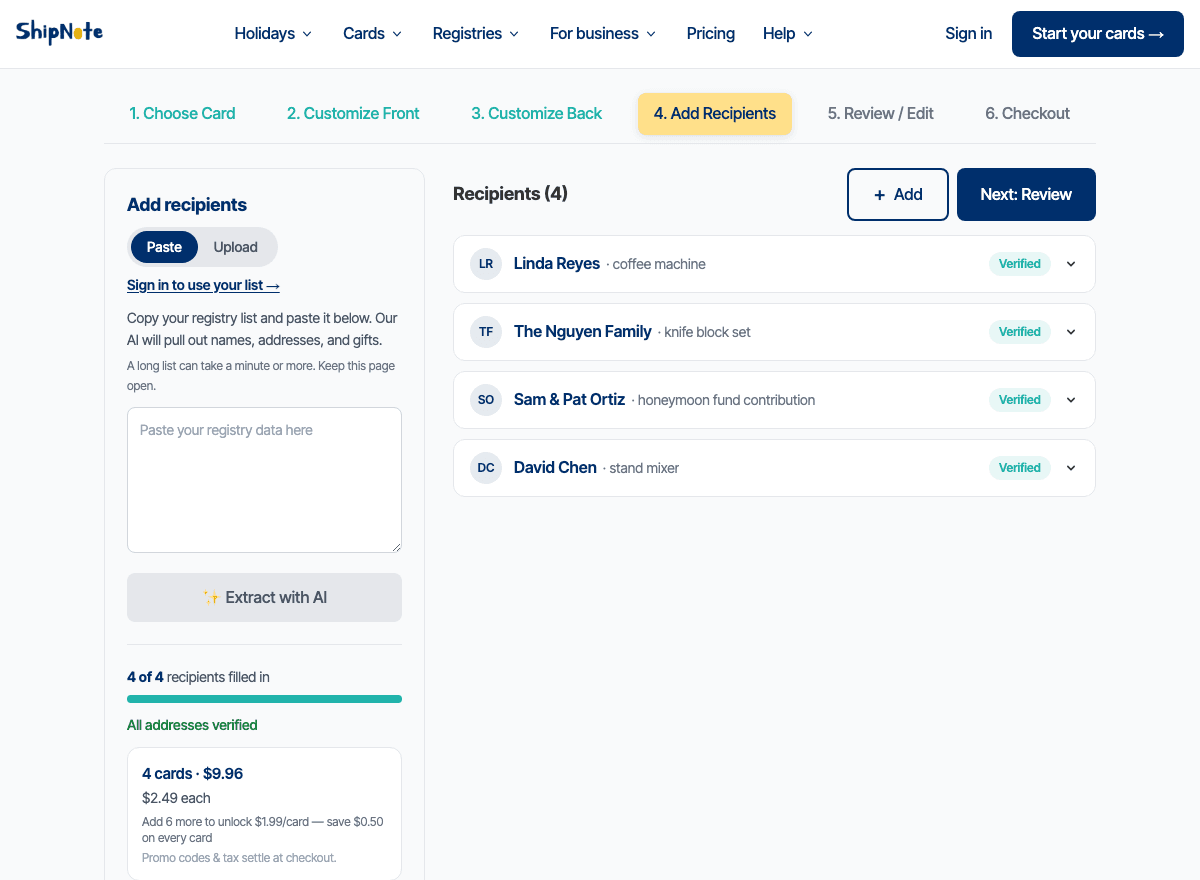This screenshot has height=880, width=1200.
Task: Click the Start your cards button
Action: 1098,34
